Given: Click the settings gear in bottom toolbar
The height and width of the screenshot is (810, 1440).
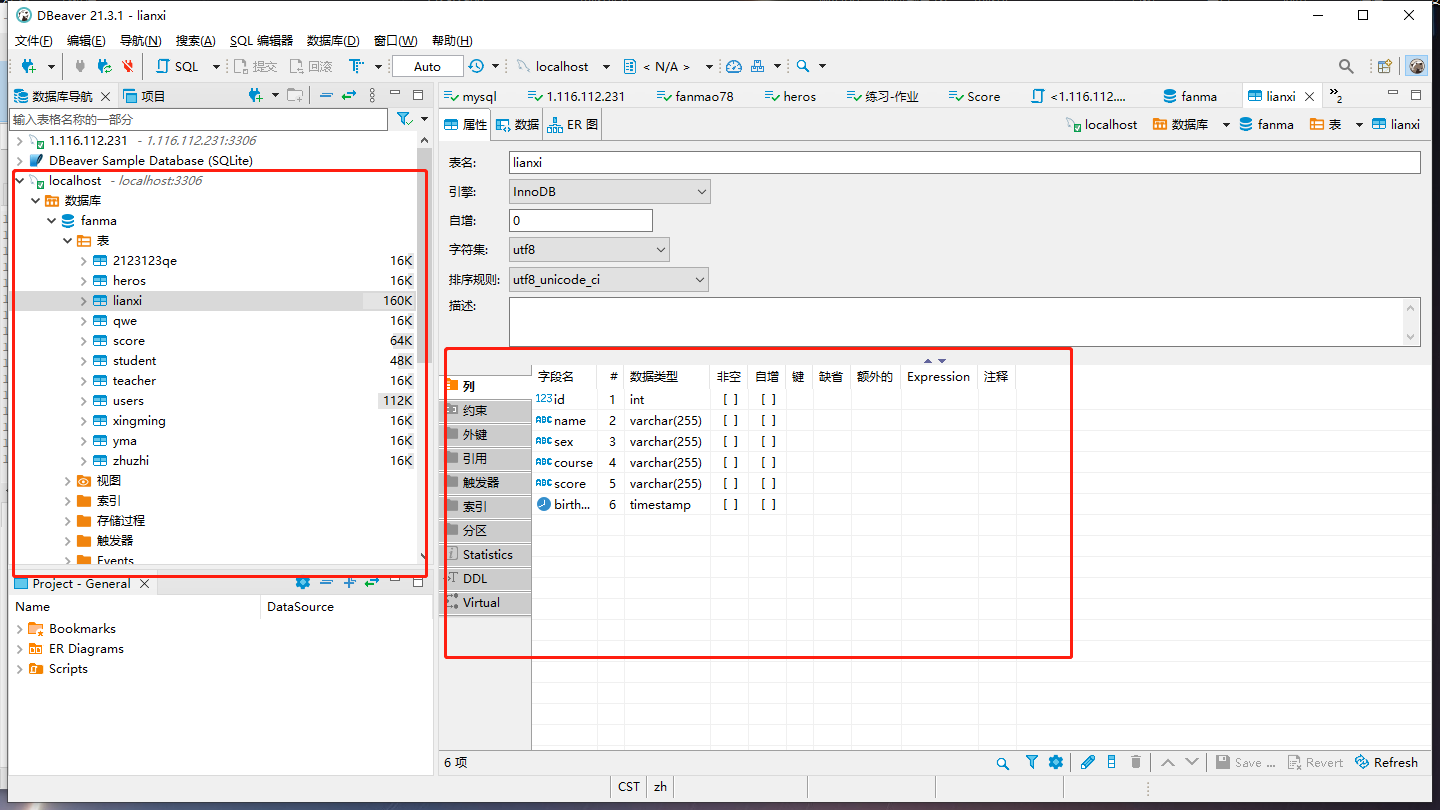Looking at the screenshot, I should coord(1055,762).
